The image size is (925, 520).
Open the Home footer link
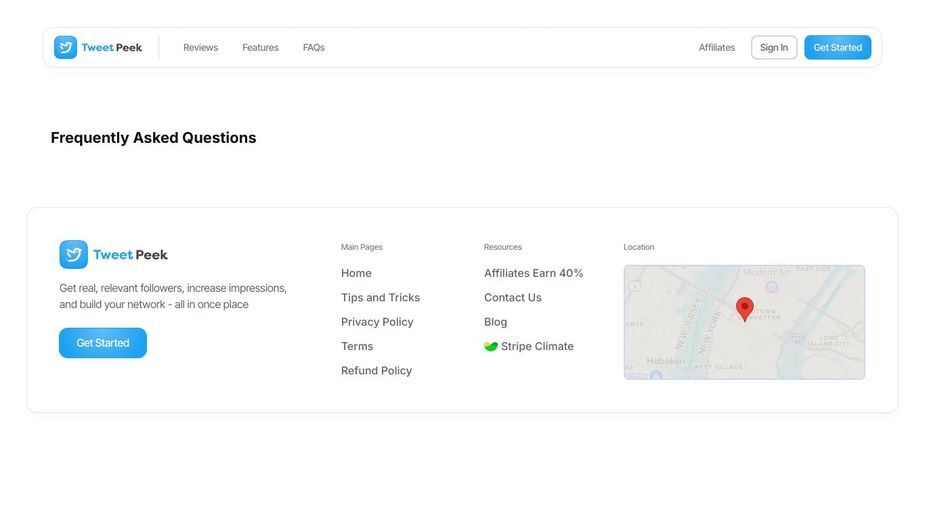click(356, 273)
